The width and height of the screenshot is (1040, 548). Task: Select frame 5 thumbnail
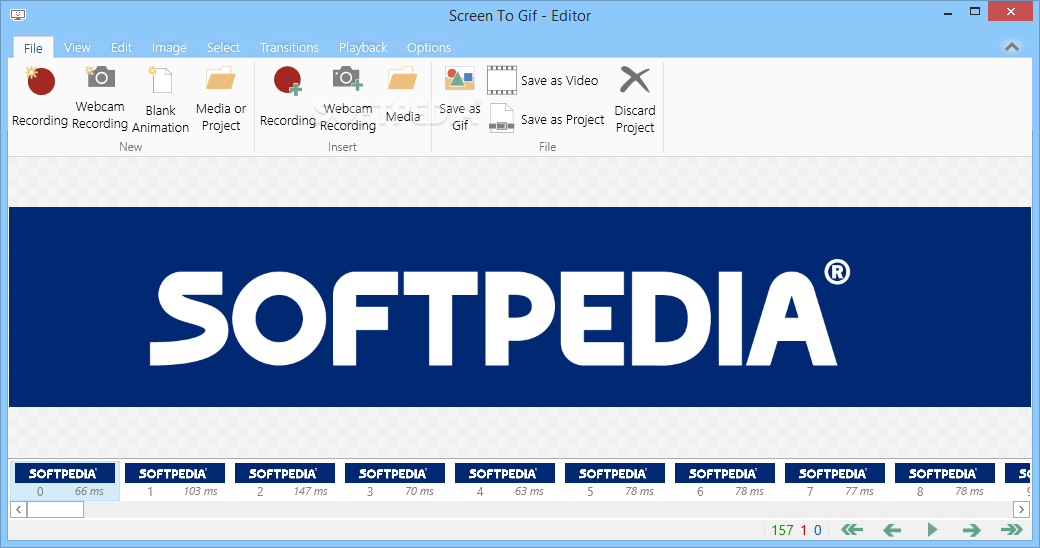click(615, 481)
